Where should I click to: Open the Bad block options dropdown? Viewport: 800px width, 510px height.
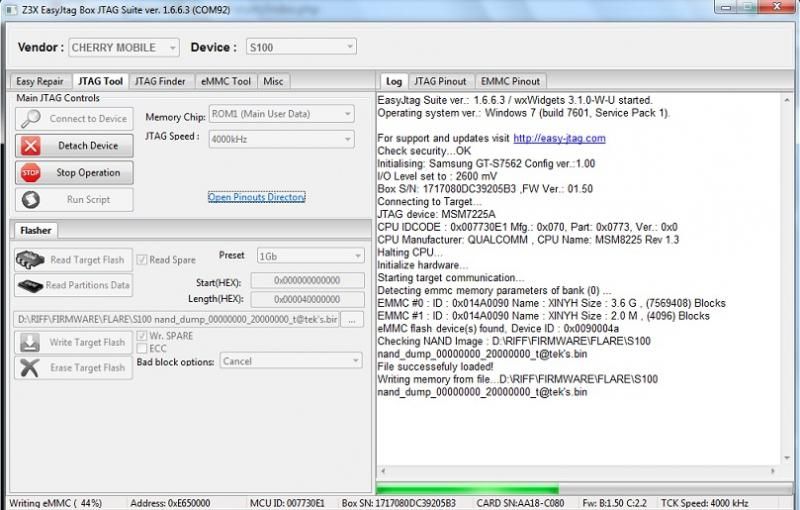point(290,361)
